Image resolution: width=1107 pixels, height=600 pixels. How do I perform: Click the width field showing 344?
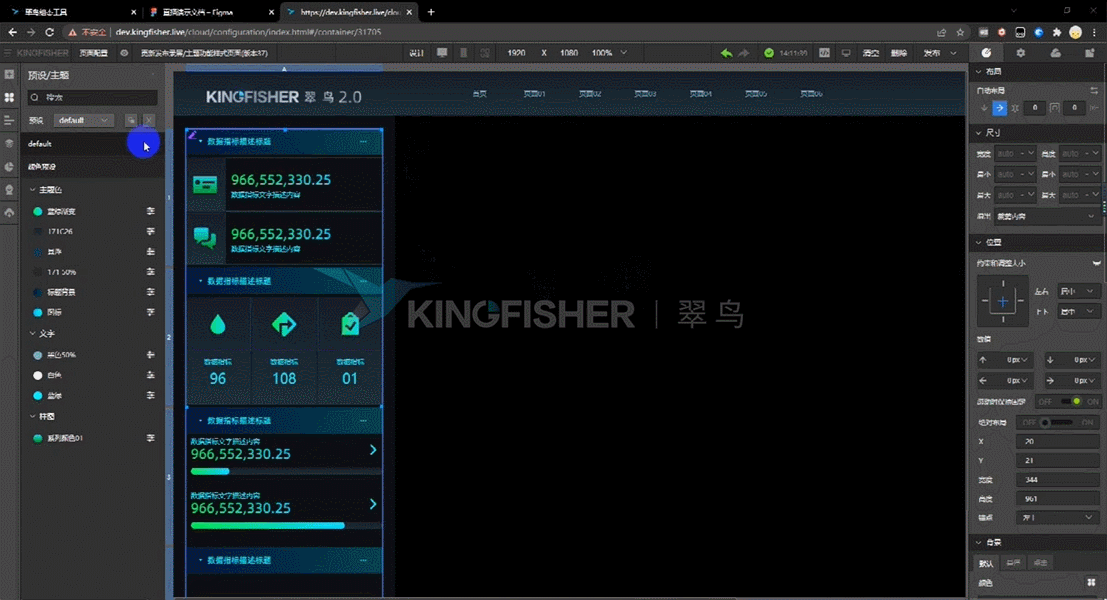click(x=1057, y=479)
